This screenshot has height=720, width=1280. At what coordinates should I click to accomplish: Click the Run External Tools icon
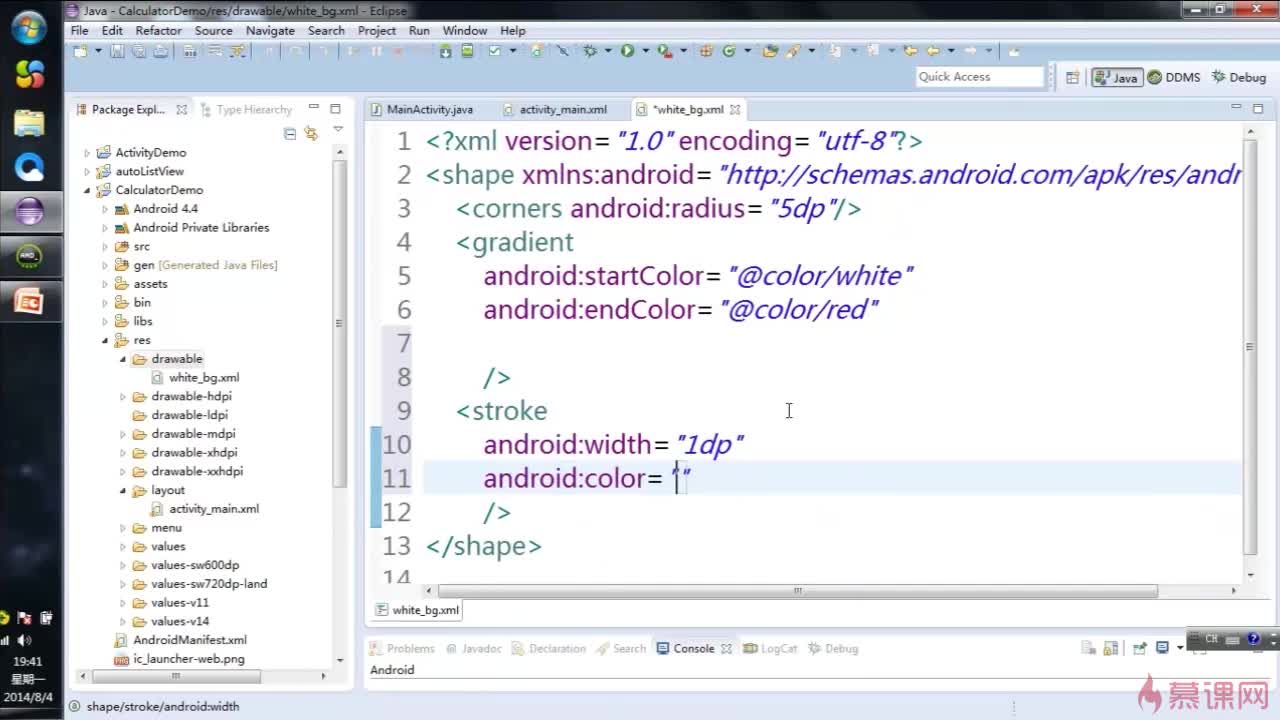(664, 51)
